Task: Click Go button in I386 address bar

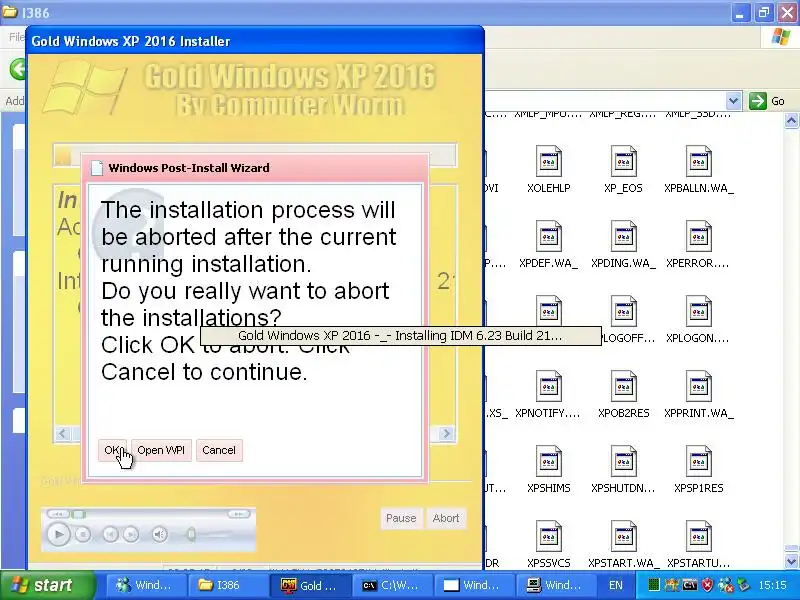Action: [x=767, y=101]
